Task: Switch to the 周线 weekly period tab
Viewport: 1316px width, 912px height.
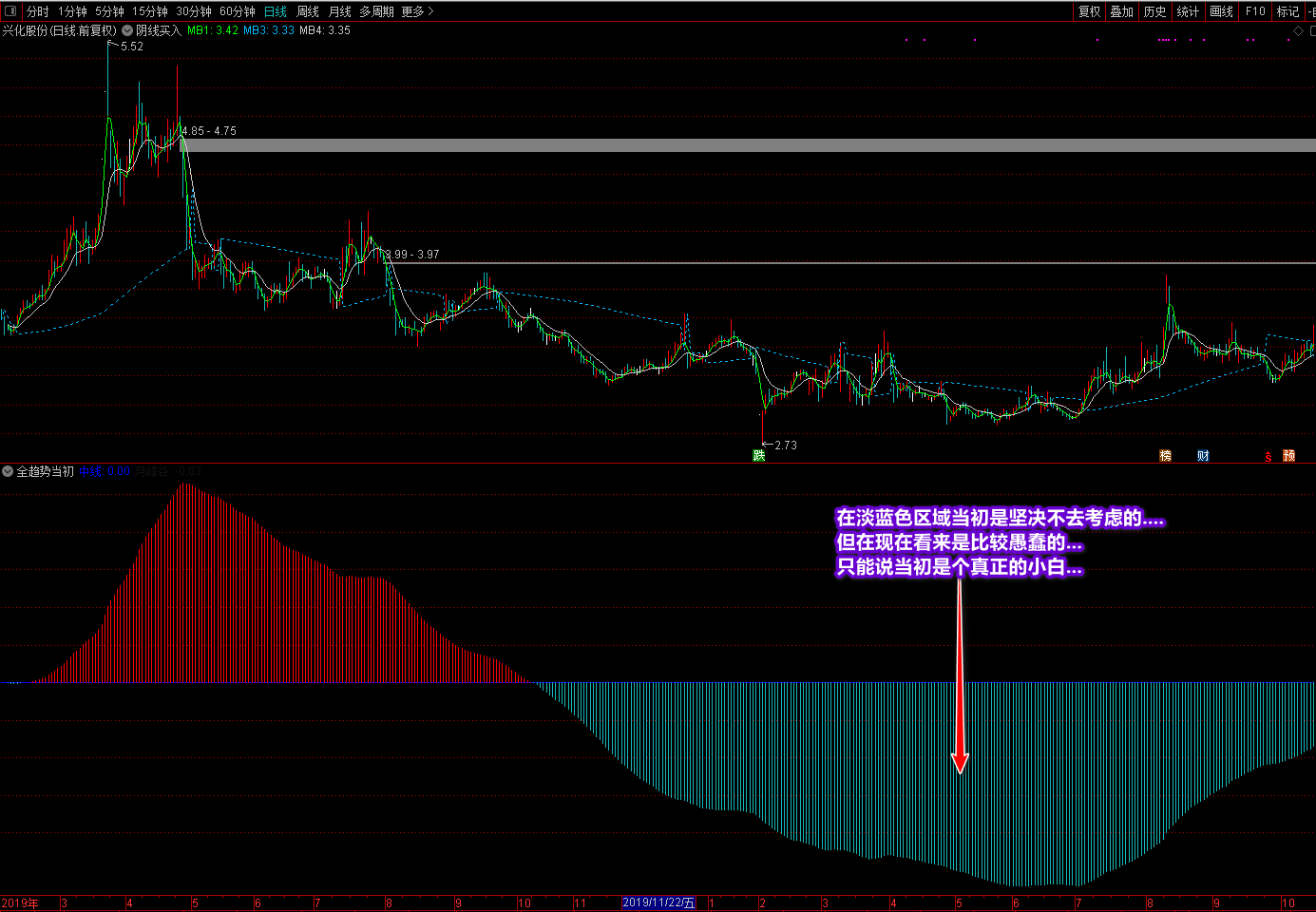Action: [x=308, y=11]
